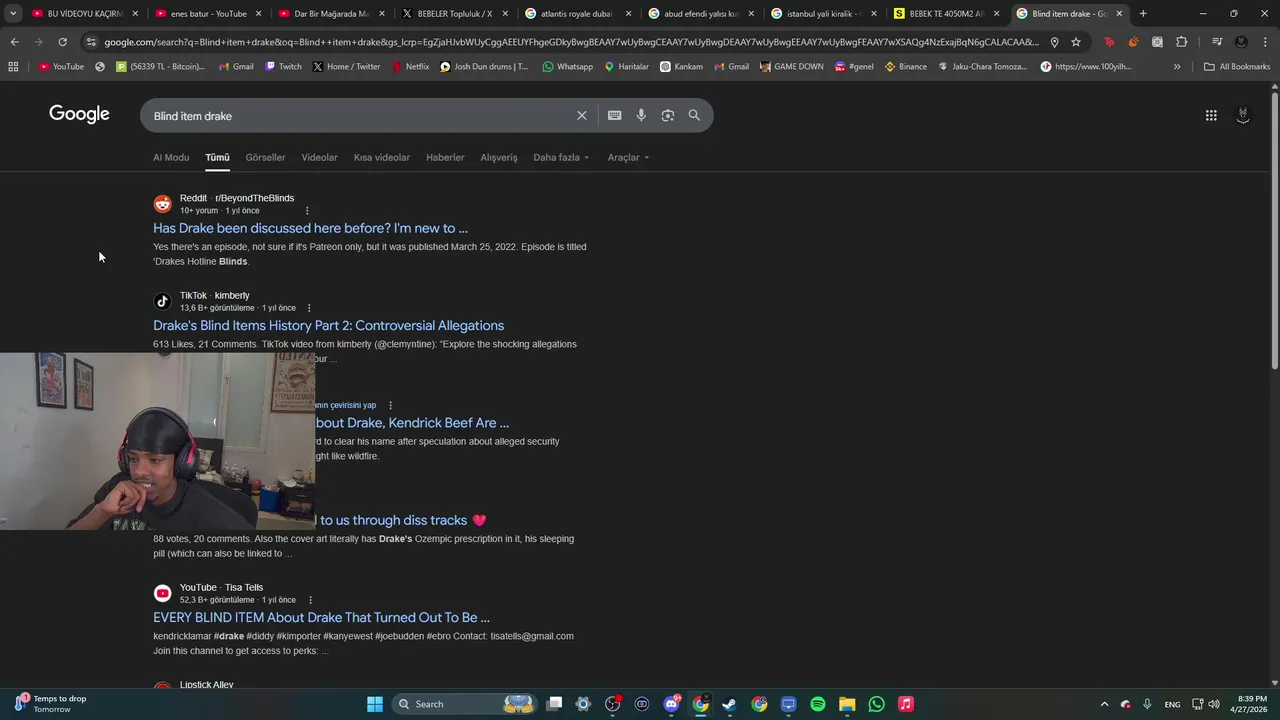1280x720 pixels.
Task: Select the Görseller tab
Action: 265,157
